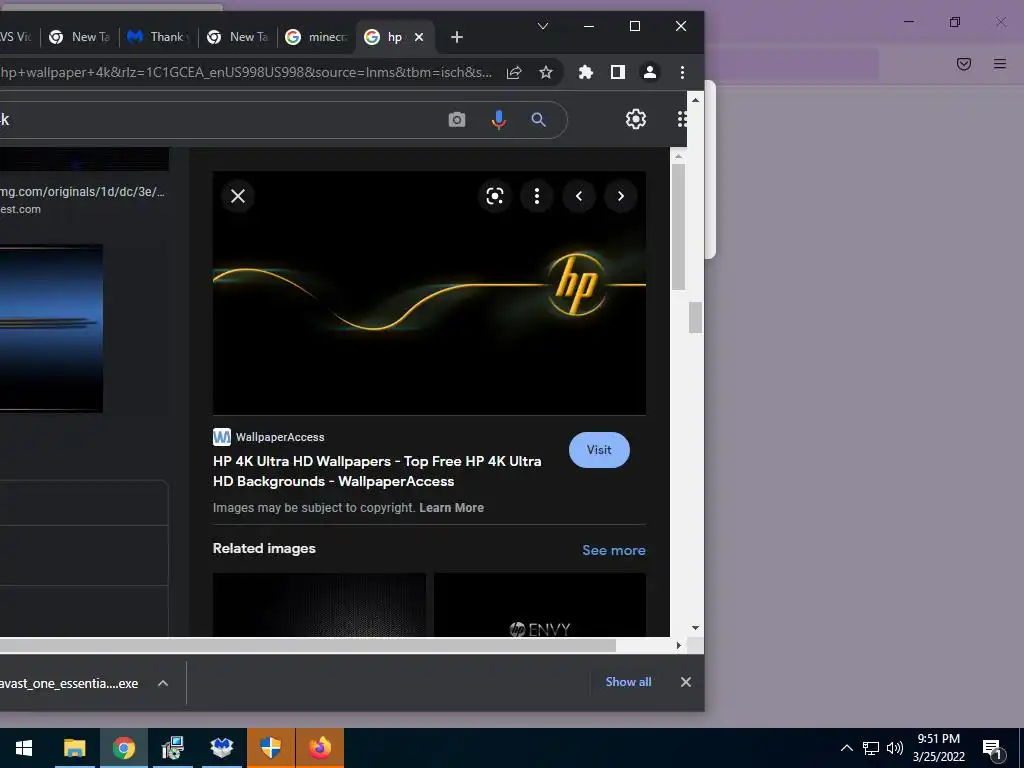This screenshot has height=768, width=1024.
Task: Bookmark this tab with star icon
Action: pos(546,72)
